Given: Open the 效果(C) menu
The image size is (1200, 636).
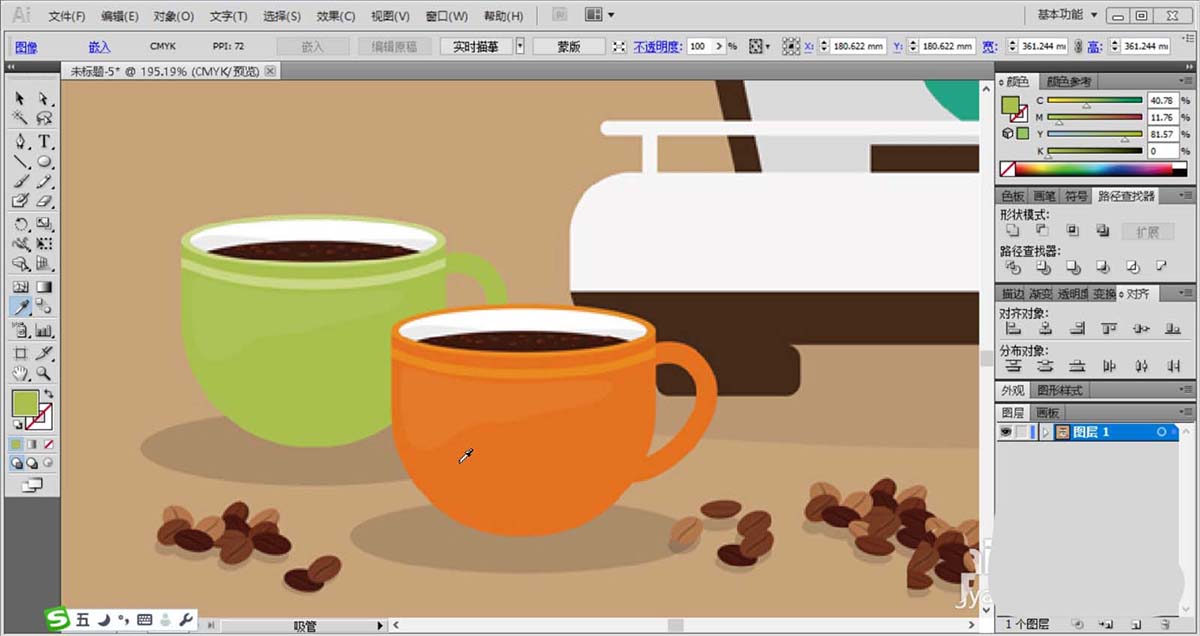Looking at the screenshot, I should tap(335, 16).
